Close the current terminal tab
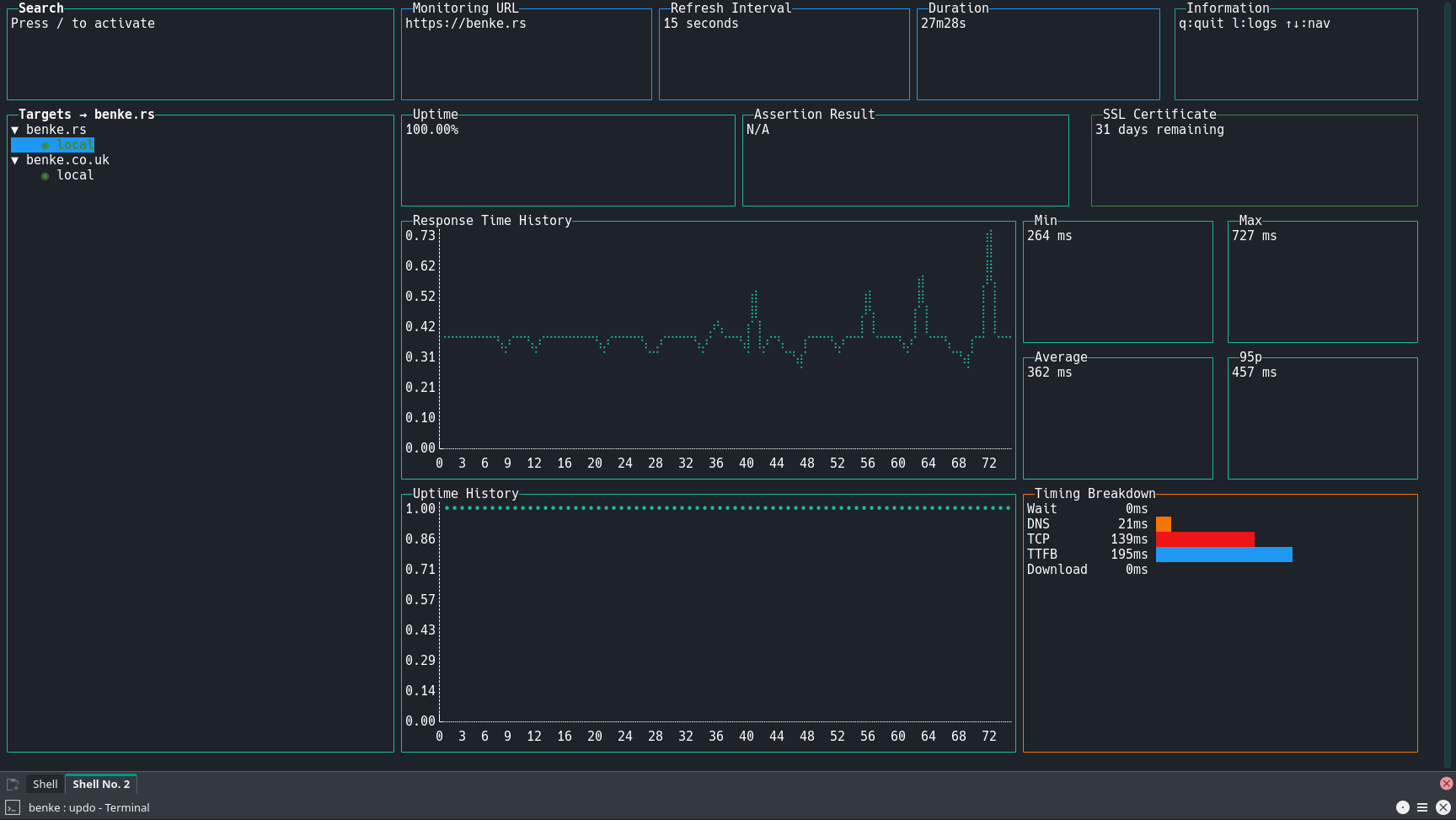The image size is (1456, 820). [1446, 783]
